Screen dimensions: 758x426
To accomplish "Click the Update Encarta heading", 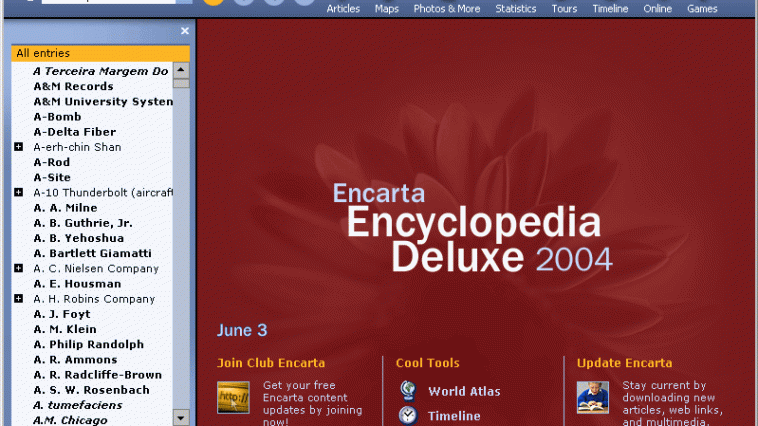I will (x=624, y=363).
